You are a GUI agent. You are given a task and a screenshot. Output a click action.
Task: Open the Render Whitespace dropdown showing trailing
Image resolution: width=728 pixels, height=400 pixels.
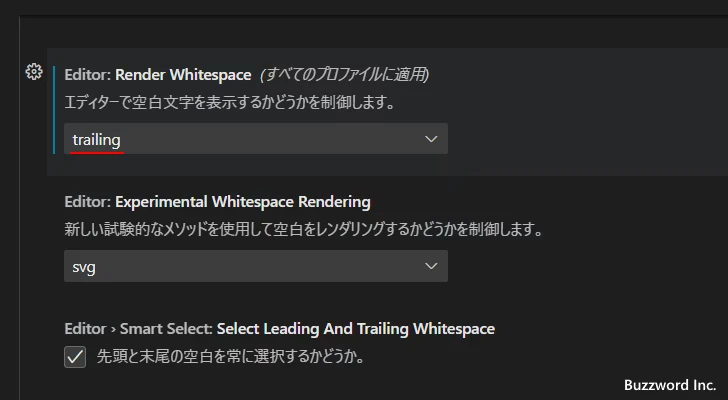click(x=255, y=139)
